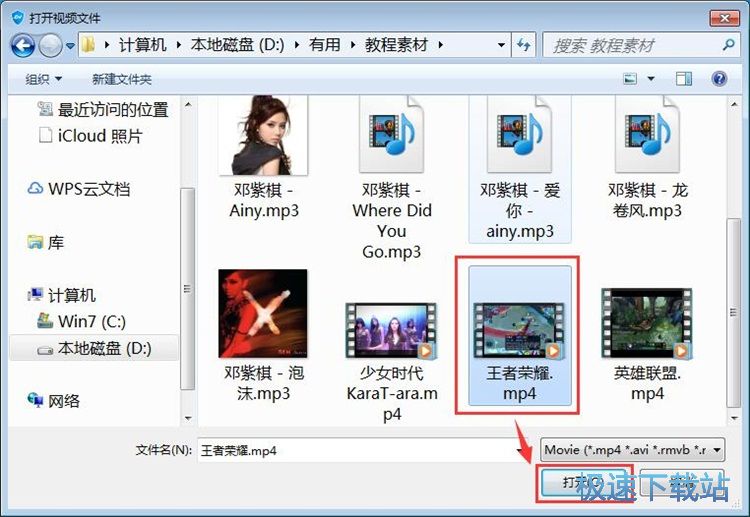
Task: Open the 组织 menu
Action: point(44,79)
